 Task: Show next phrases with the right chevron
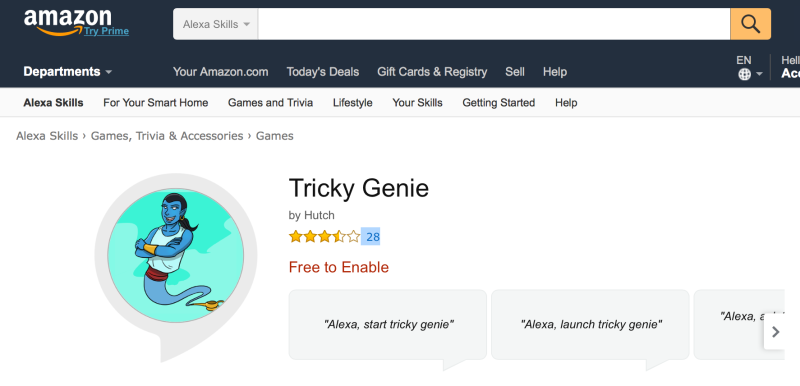pyautogui.click(x=775, y=332)
